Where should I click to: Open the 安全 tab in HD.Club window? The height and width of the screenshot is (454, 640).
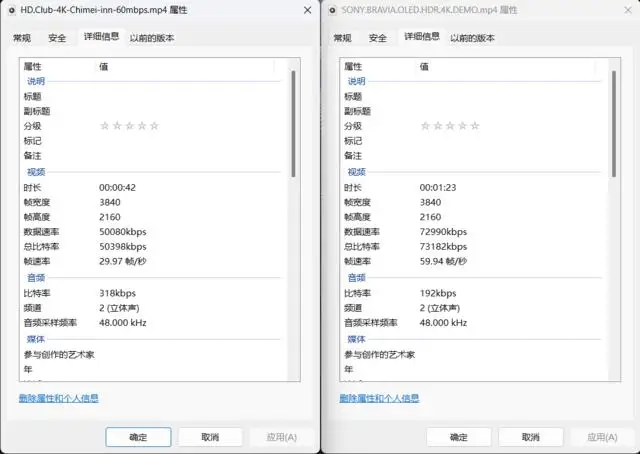57,38
